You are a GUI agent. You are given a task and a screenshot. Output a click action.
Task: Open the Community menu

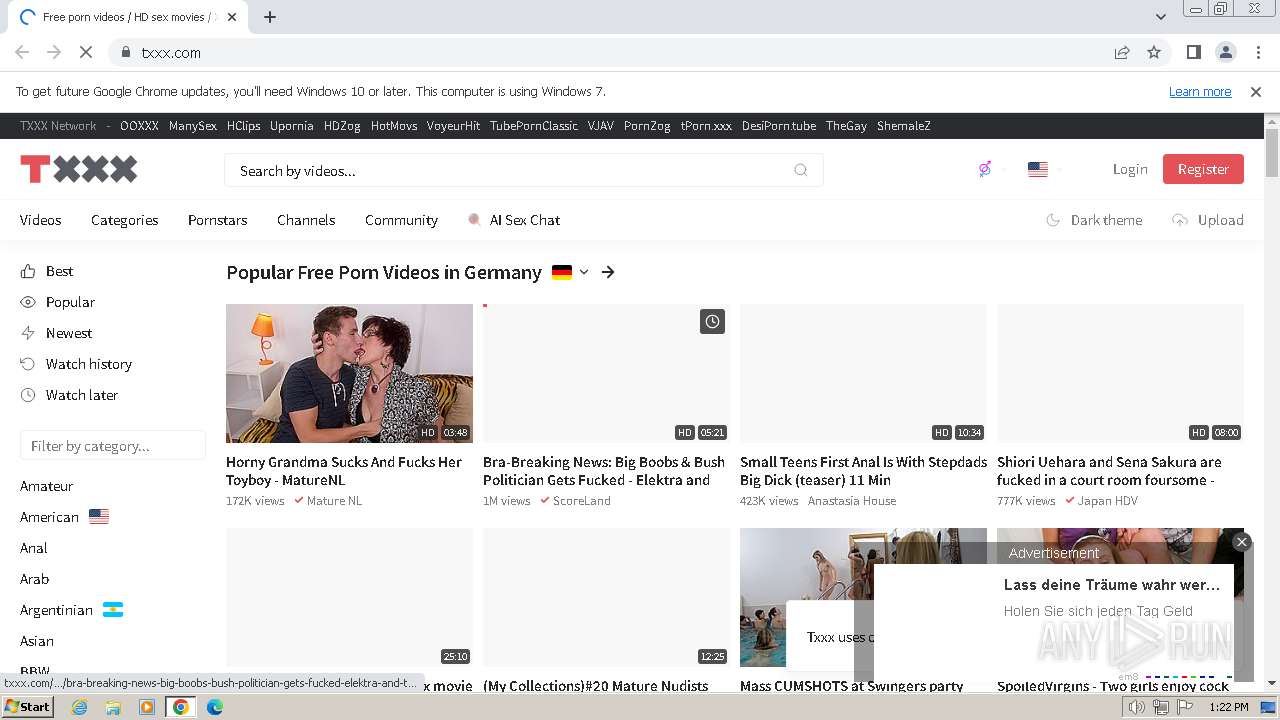(401, 220)
